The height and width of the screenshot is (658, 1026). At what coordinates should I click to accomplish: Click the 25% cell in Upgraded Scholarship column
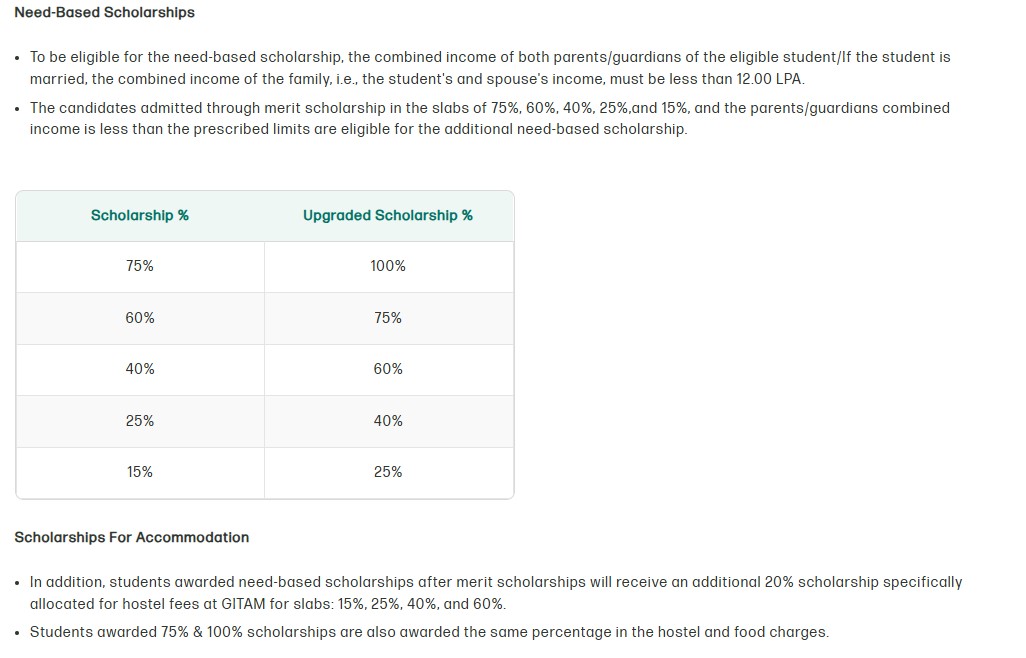tap(388, 472)
